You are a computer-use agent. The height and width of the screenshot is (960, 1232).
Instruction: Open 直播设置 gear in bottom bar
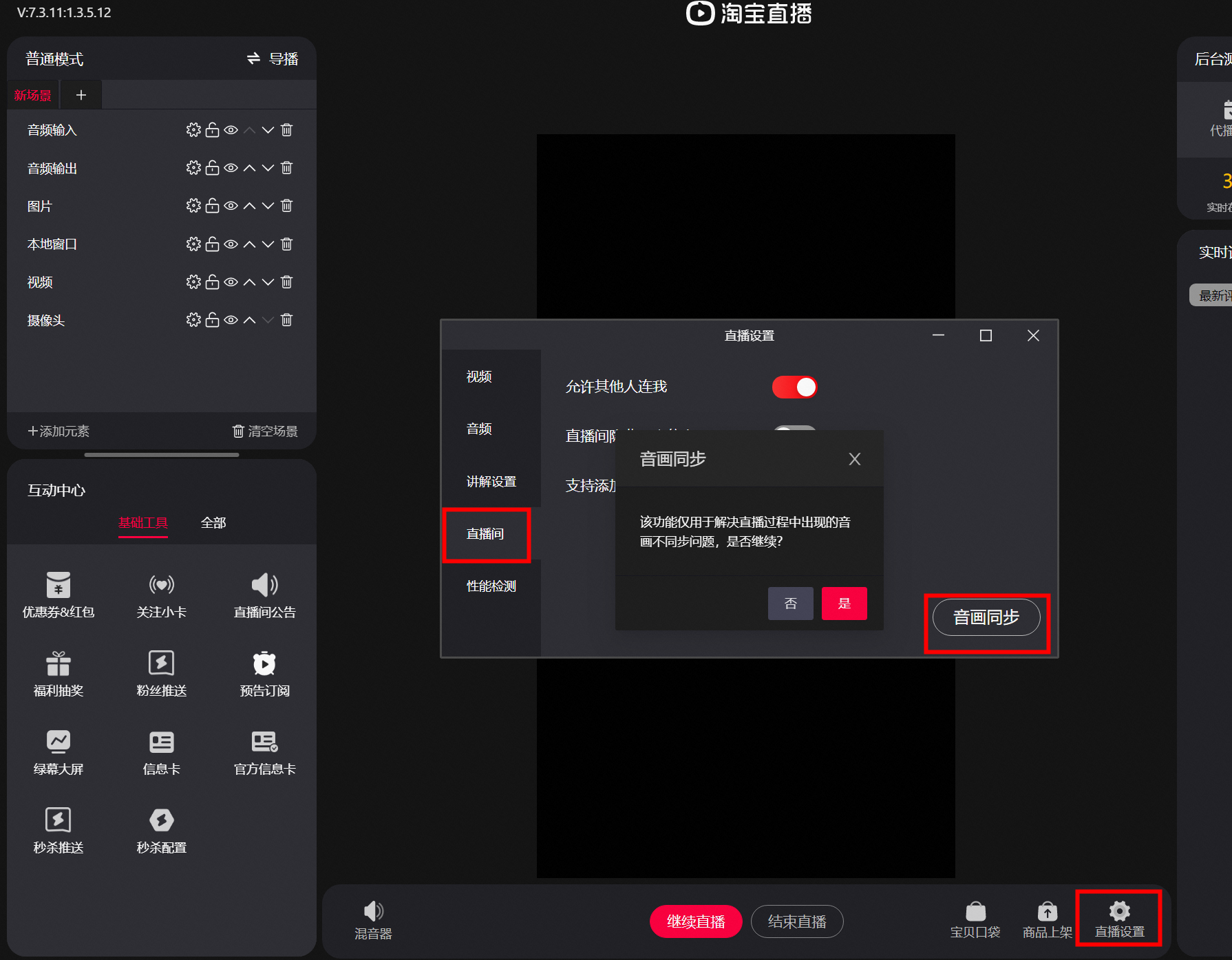coord(1120,920)
